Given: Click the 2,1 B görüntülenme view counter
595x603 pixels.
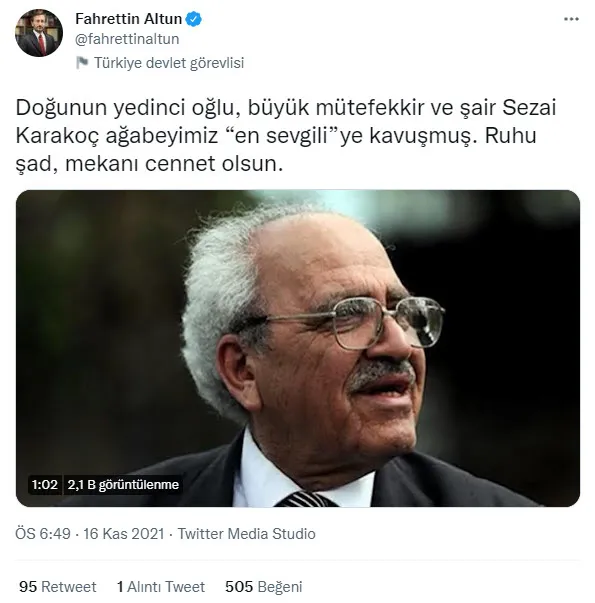Looking at the screenshot, I should (123, 485).
